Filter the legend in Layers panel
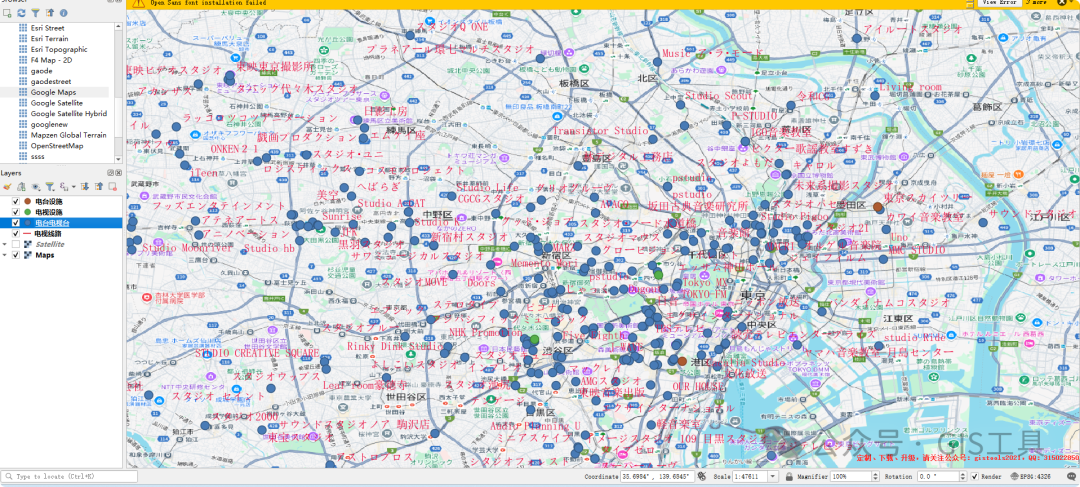The image size is (1080, 487). point(50,187)
